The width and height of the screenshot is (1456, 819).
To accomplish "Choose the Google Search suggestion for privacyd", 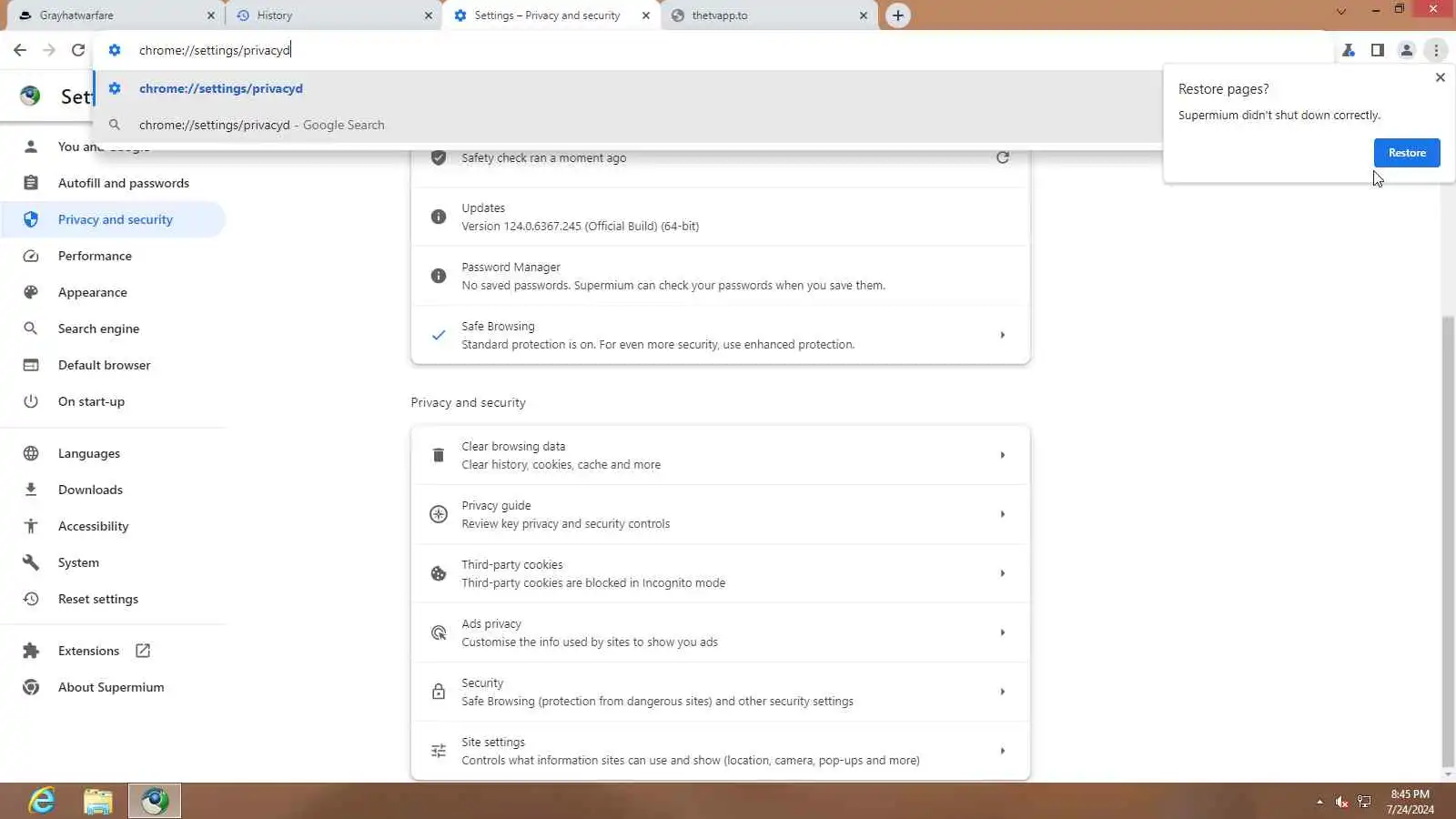I will 628,125.
